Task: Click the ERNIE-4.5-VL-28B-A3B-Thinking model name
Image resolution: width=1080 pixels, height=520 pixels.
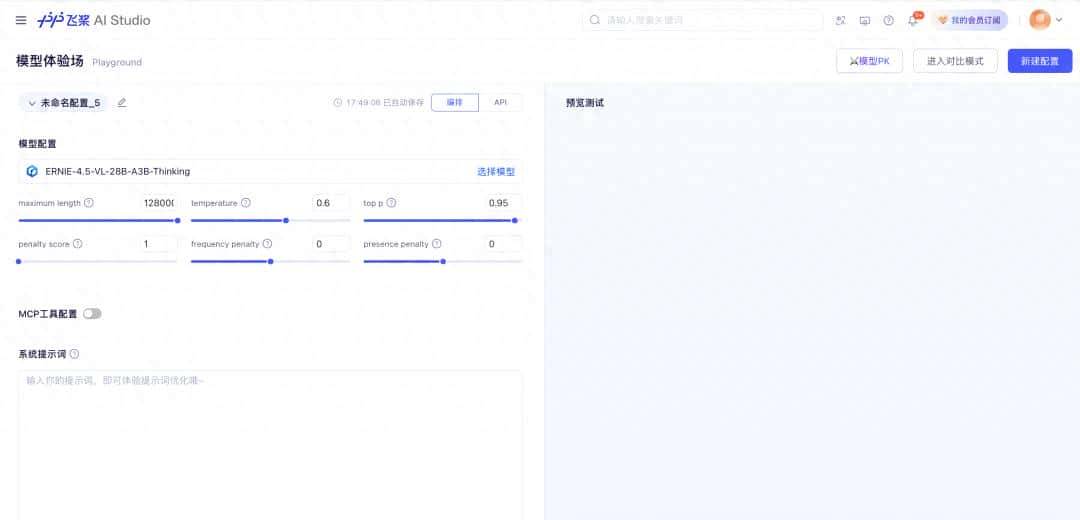Action: [118, 171]
